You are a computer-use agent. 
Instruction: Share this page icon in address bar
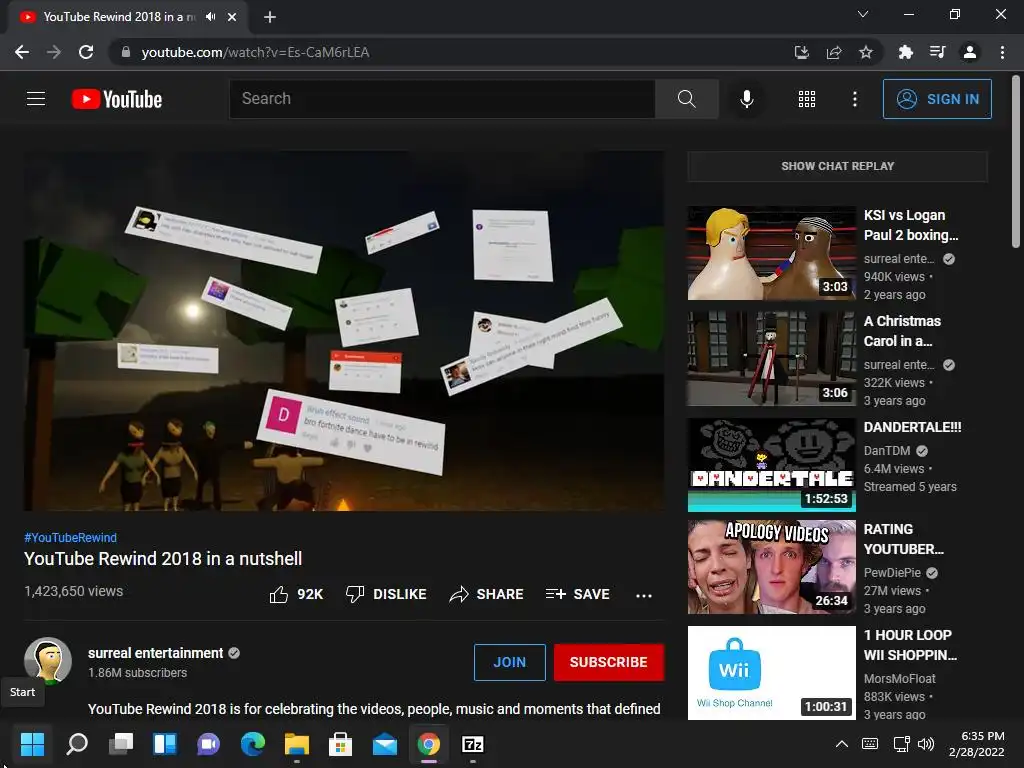click(x=833, y=52)
